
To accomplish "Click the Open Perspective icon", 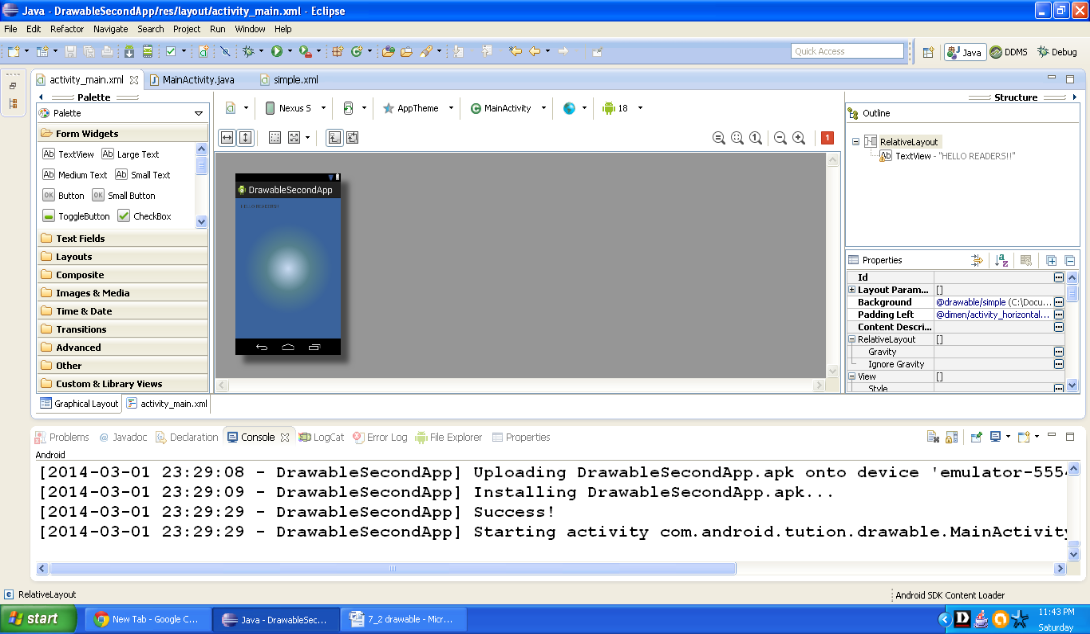I will click(928, 52).
